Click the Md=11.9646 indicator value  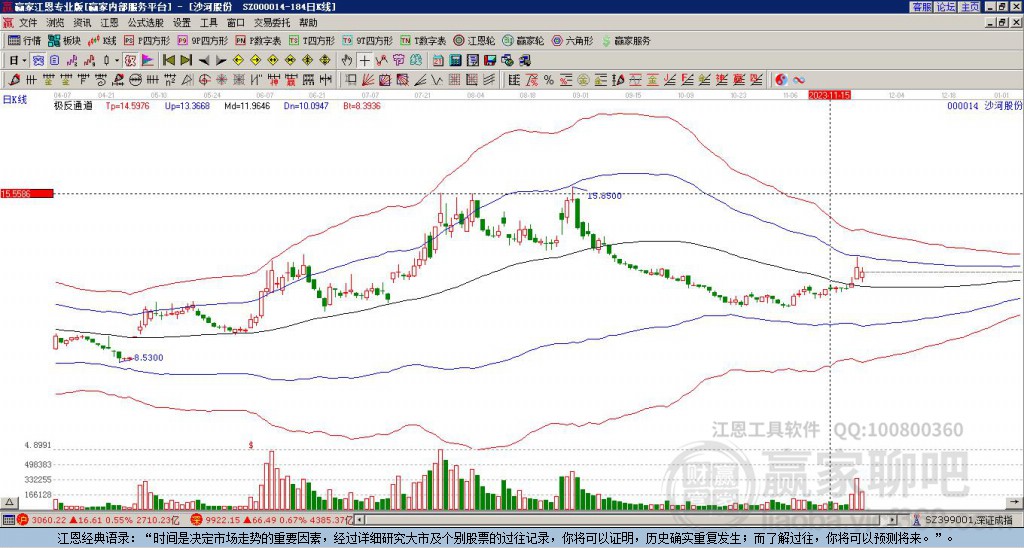click(247, 105)
